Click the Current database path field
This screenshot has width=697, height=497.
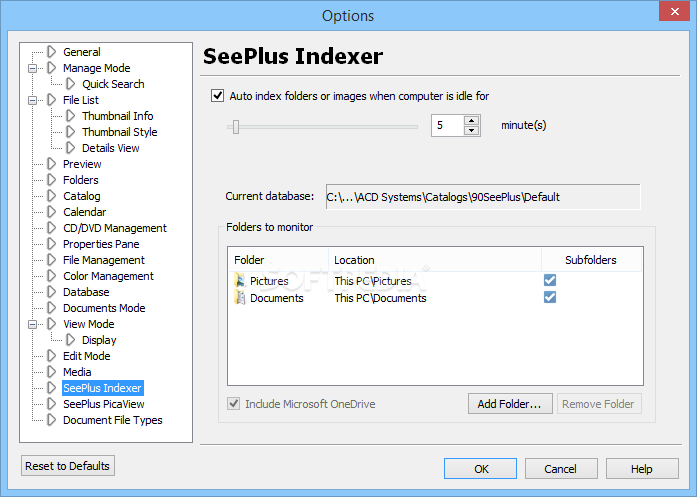(483, 196)
